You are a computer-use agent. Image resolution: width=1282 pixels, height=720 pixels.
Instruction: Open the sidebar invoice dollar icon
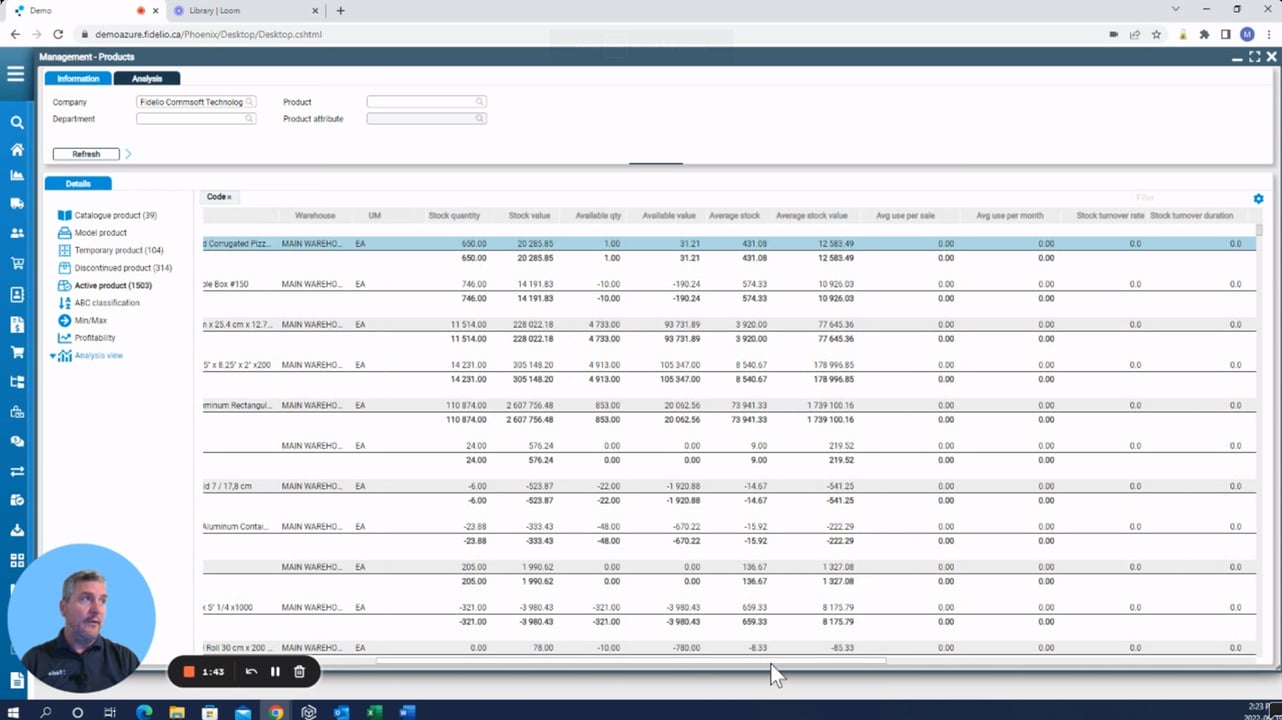[16, 324]
